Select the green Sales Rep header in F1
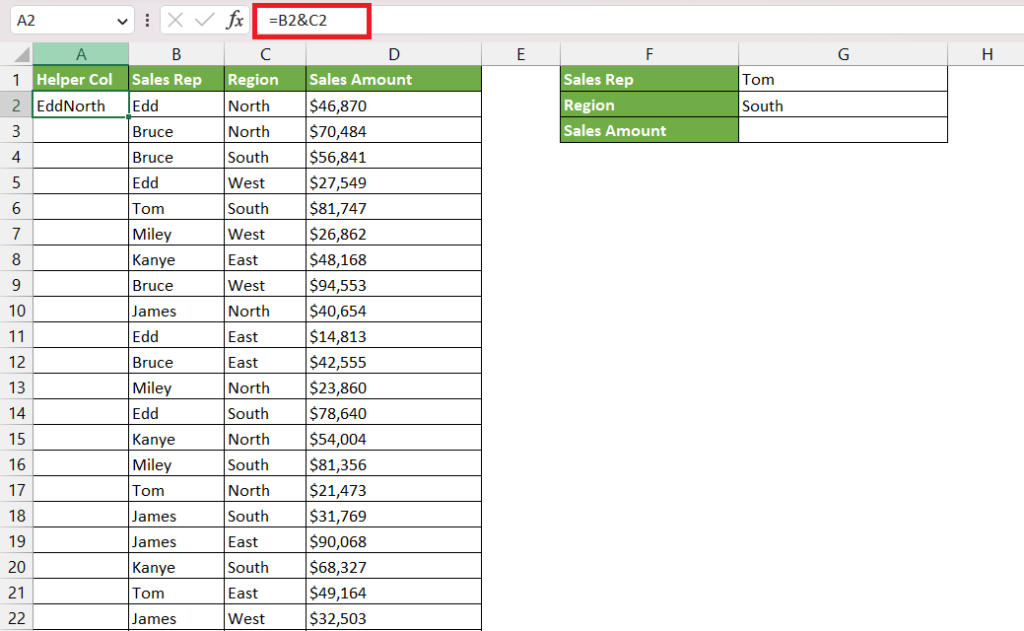 pyautogui.click(x=648, y=79)
